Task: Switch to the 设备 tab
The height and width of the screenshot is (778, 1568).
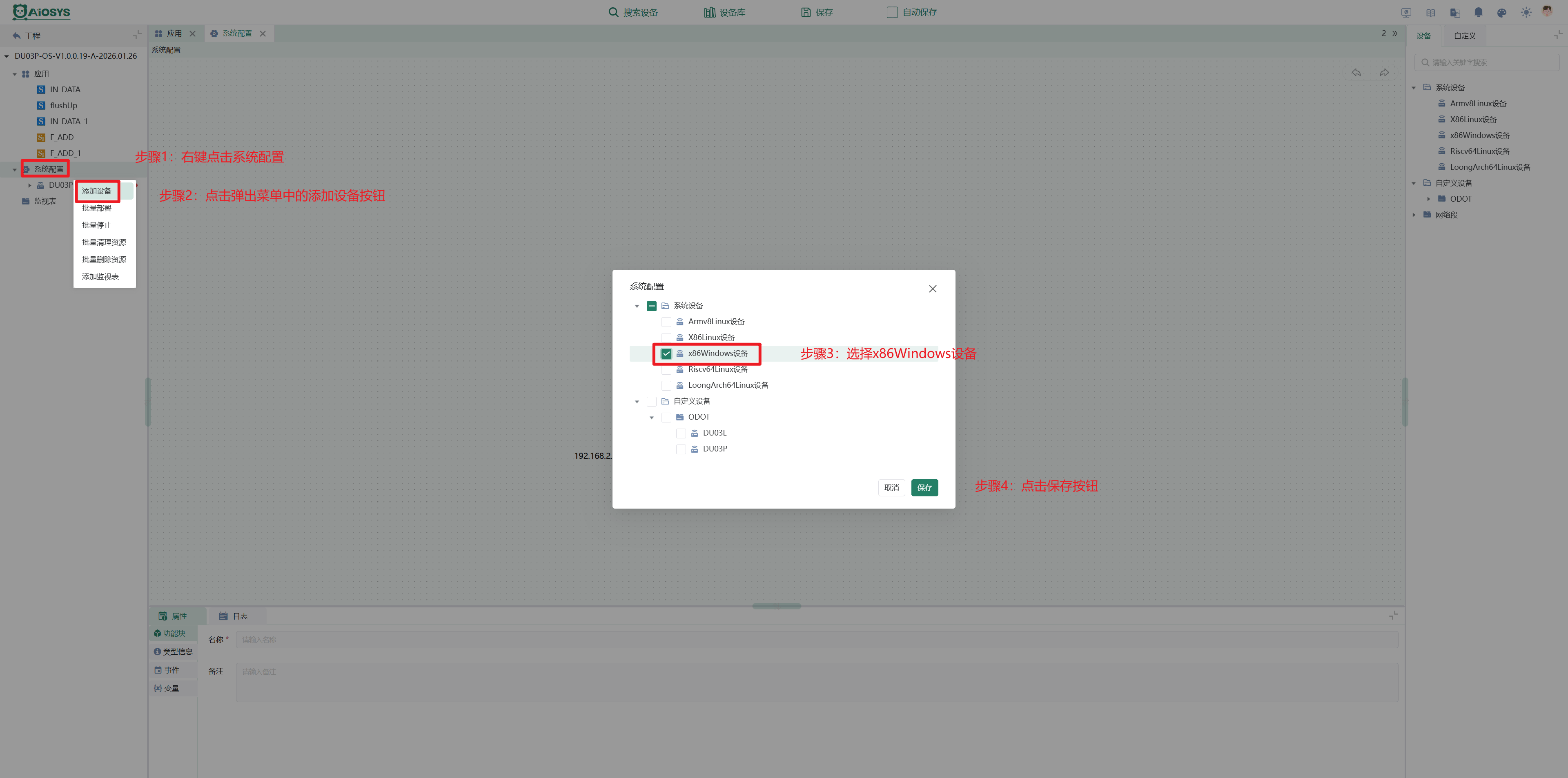Action: tap(1423, 35)
